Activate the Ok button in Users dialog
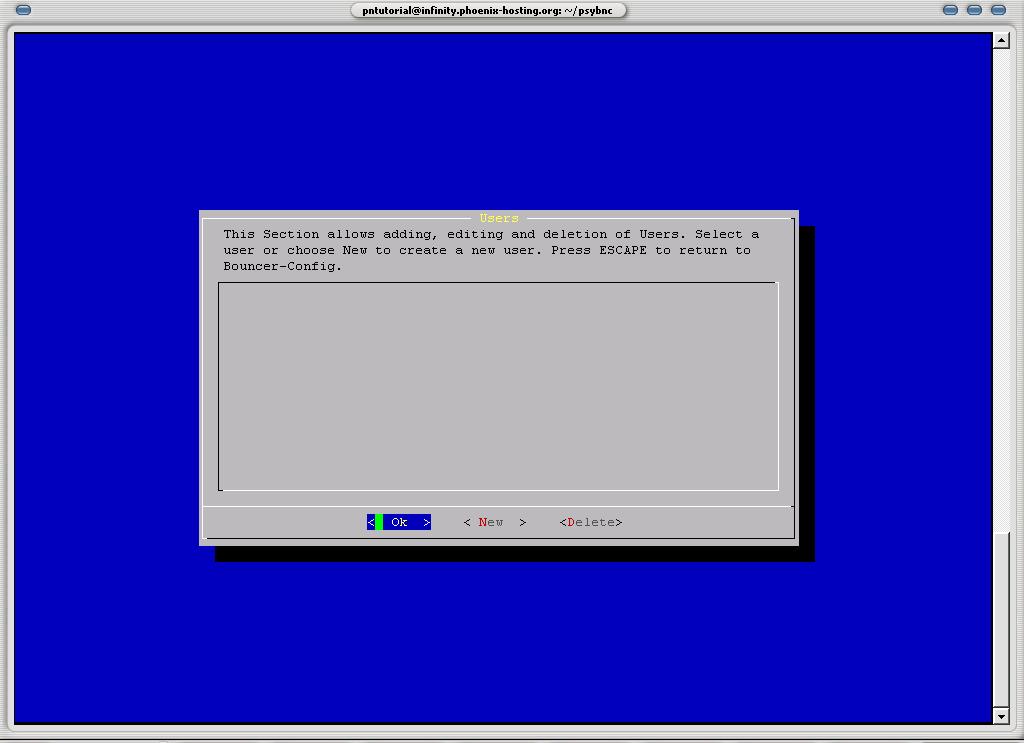The width and height of the screenshot is (1024, 743). point(398,522)
